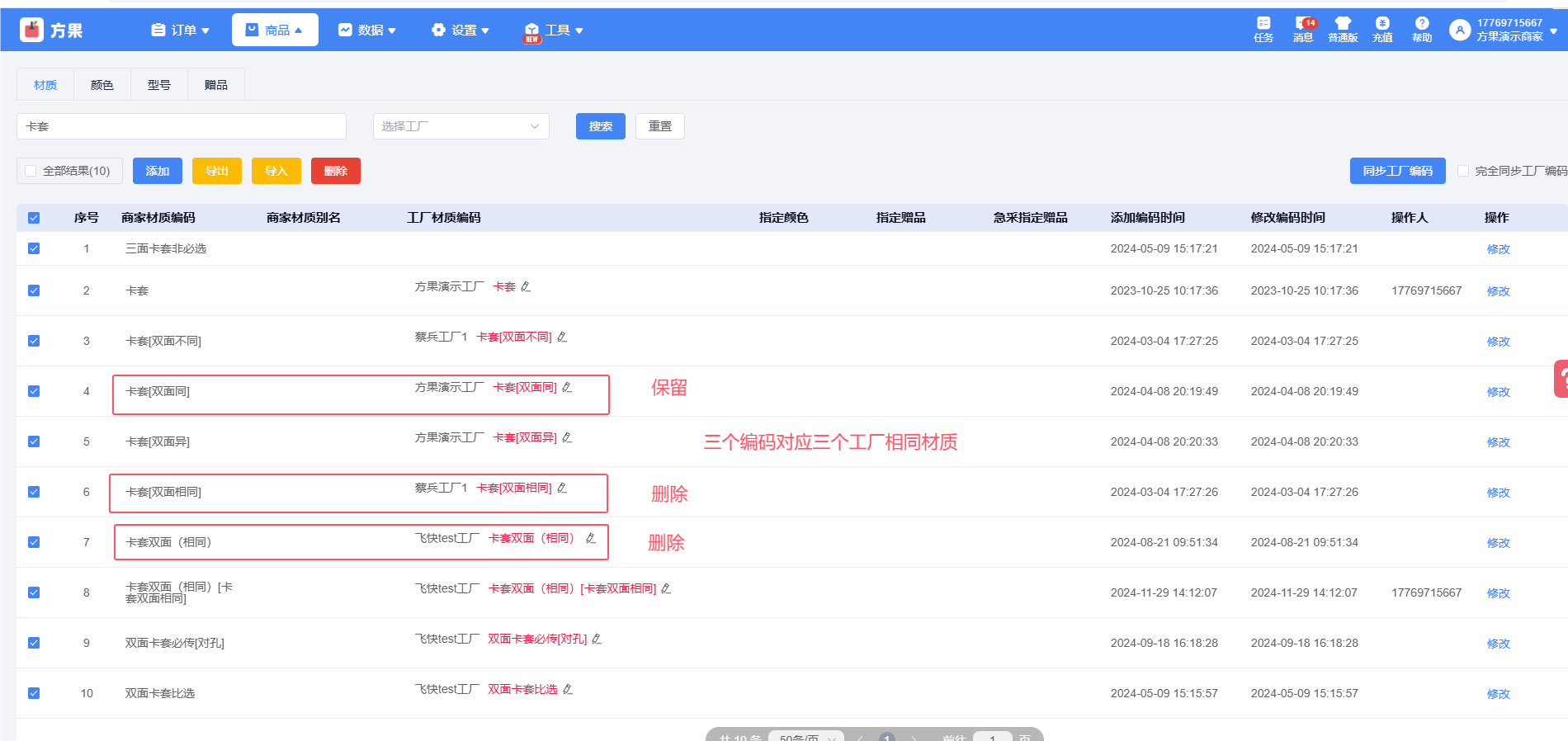This screenshot has height=741, width=1568.
Task: Open the 订单 dropdown menu
Action: 181,31
